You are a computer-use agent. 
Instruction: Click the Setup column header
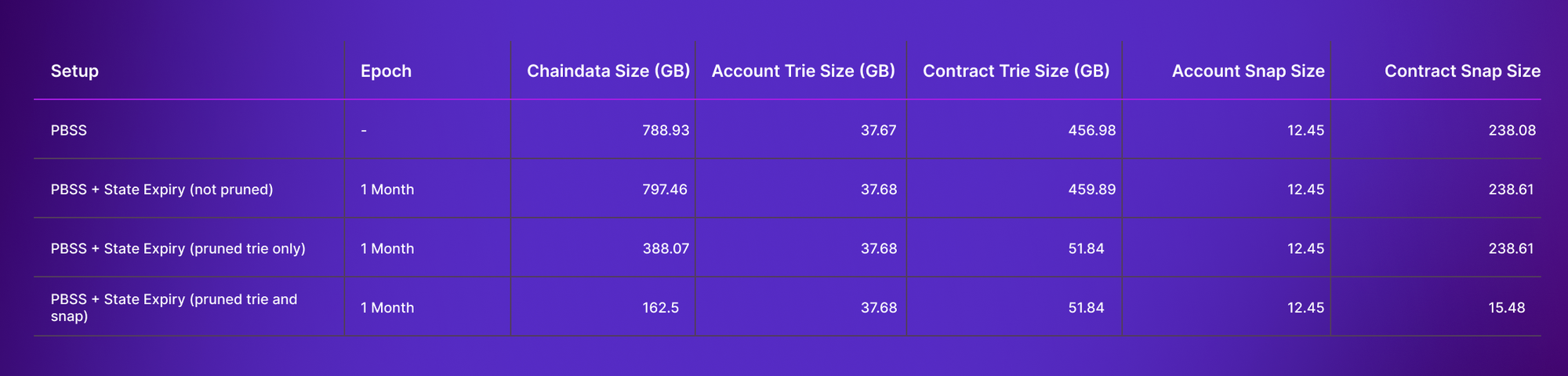(74, 71)
